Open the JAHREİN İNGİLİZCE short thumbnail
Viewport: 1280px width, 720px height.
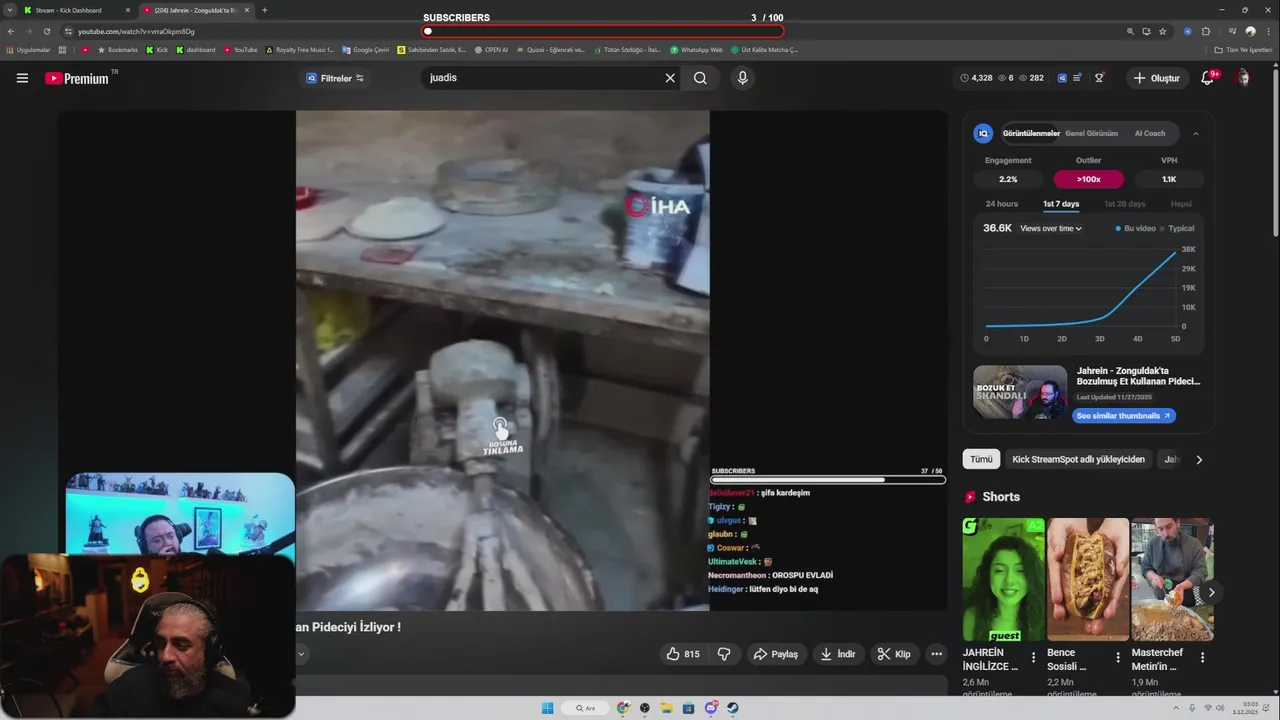(1003, 579)
